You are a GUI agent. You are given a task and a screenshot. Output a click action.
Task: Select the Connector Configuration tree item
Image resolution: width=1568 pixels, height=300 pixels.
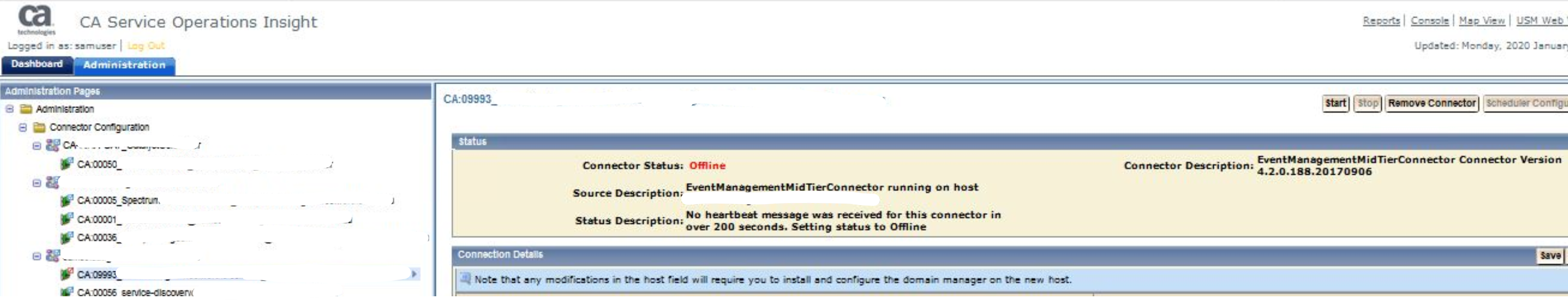(x=99, y=128)
